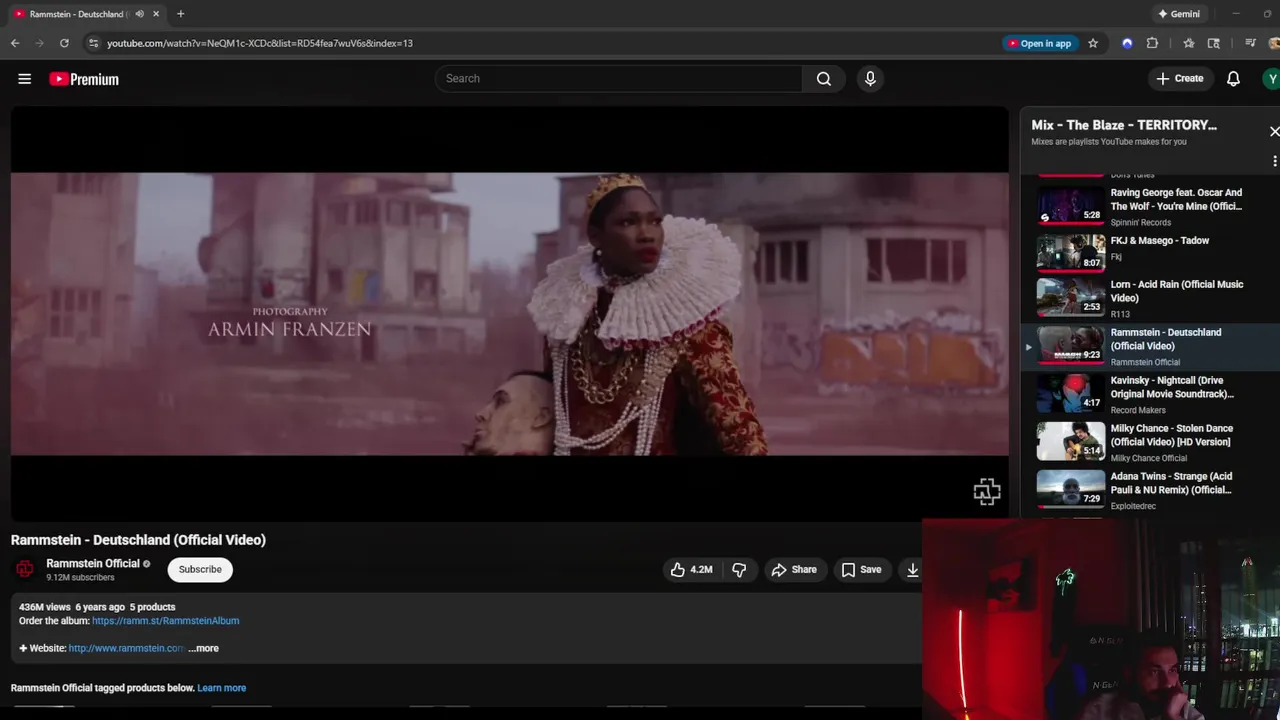
Task: Open the ramm.st/RammsteinAlbum link
Action: pyautogui.click(x=165, y=621)
